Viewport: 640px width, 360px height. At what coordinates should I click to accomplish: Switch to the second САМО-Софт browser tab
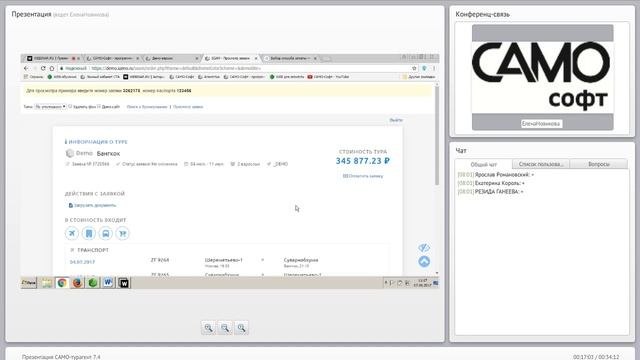click(x=112, y=58)
